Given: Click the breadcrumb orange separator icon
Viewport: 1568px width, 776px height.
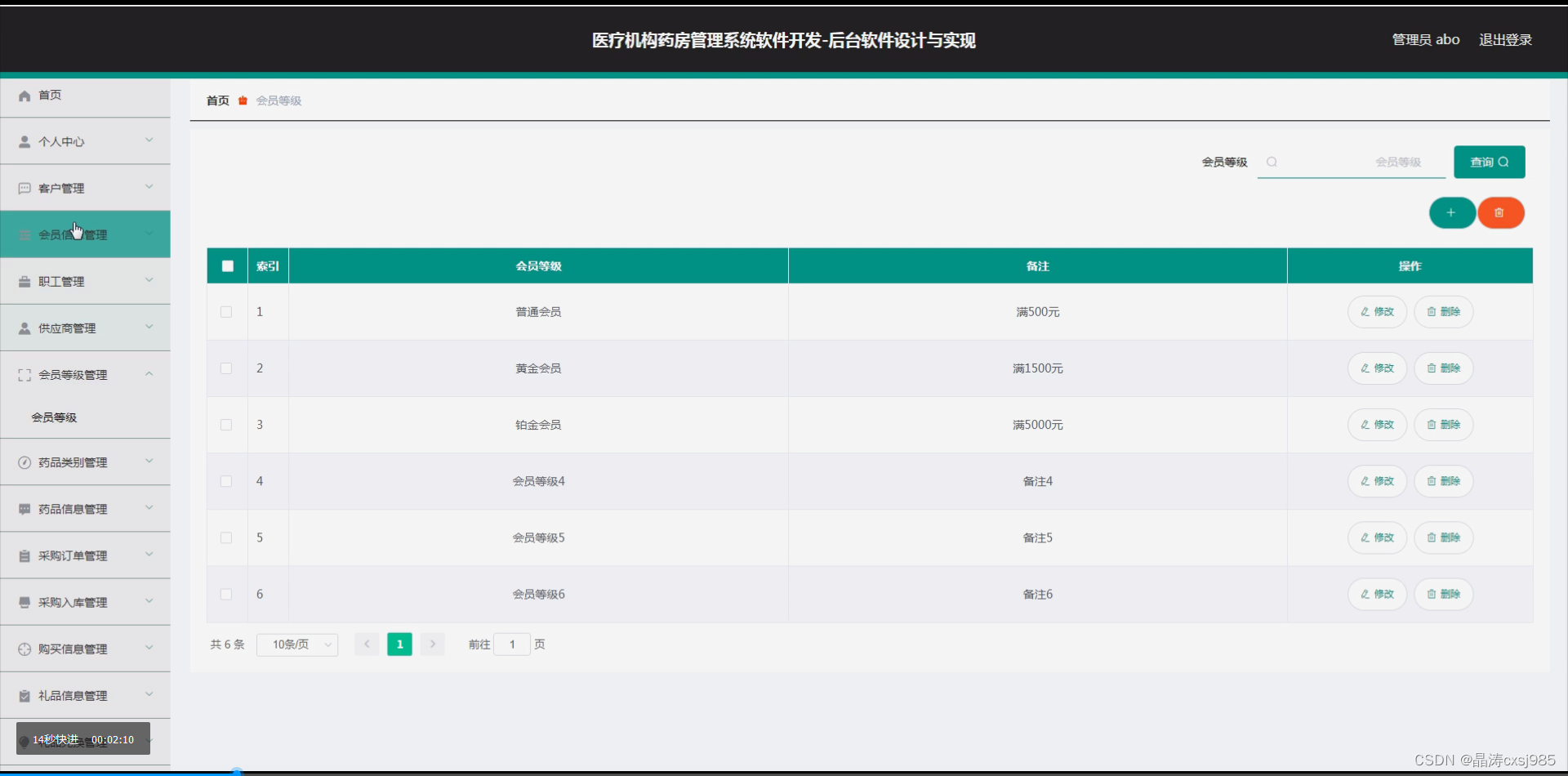Looking at the screenshot, I should pyautogui.click(x=243, y=100).
